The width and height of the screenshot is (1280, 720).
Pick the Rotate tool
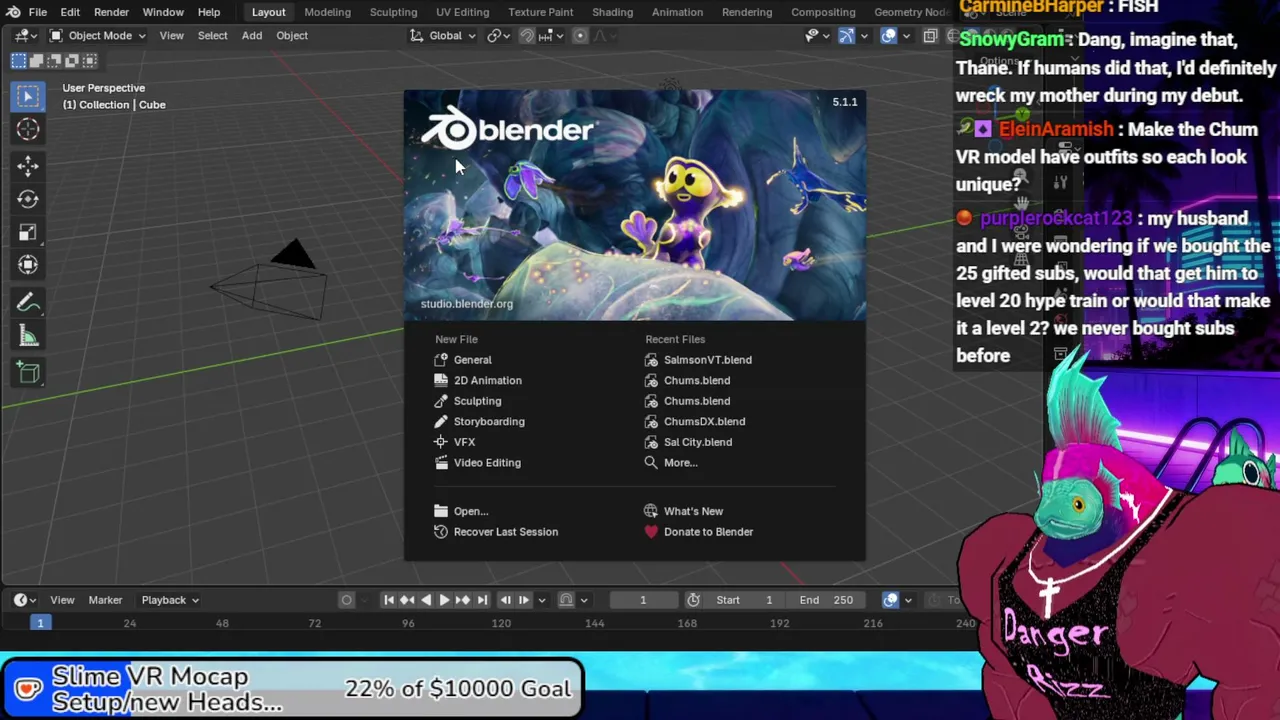pyautogui.click(x=28, y=199)
